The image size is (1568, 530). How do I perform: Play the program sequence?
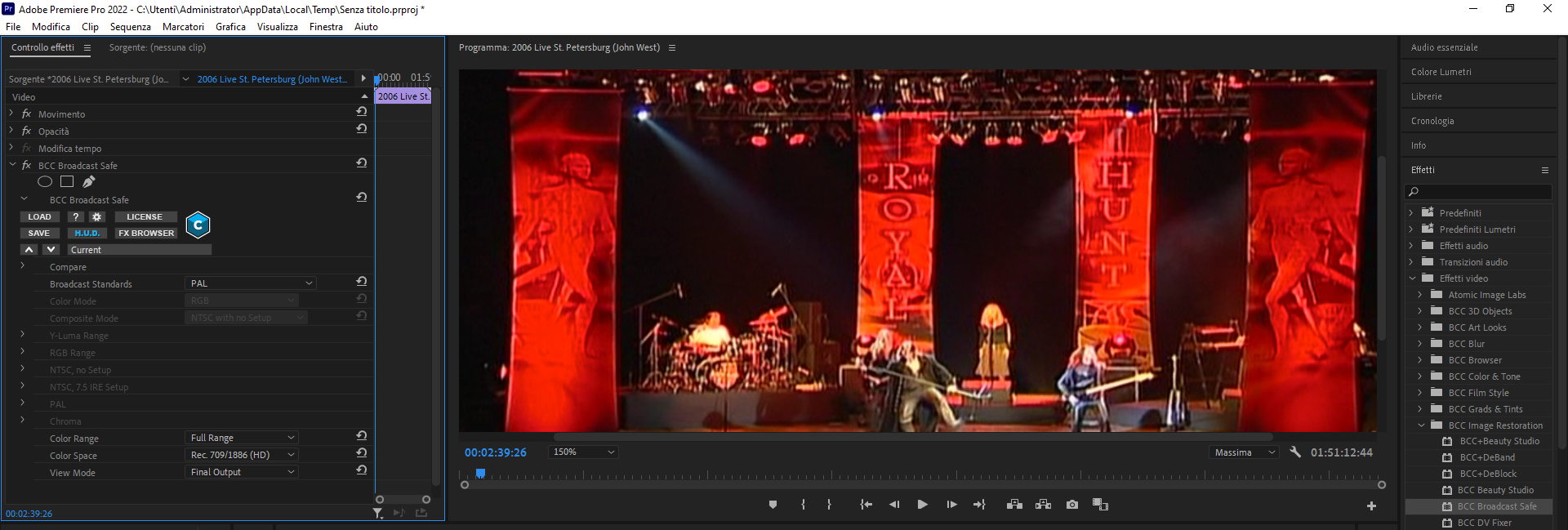922,505
